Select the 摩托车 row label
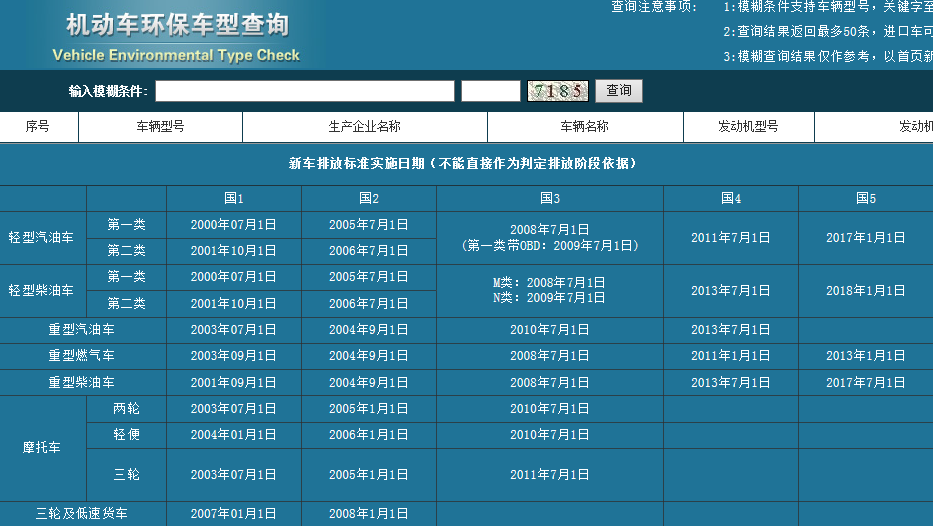The width and height of the screenshot is (933, 526). pyautogui.click(x=42, y=447)
